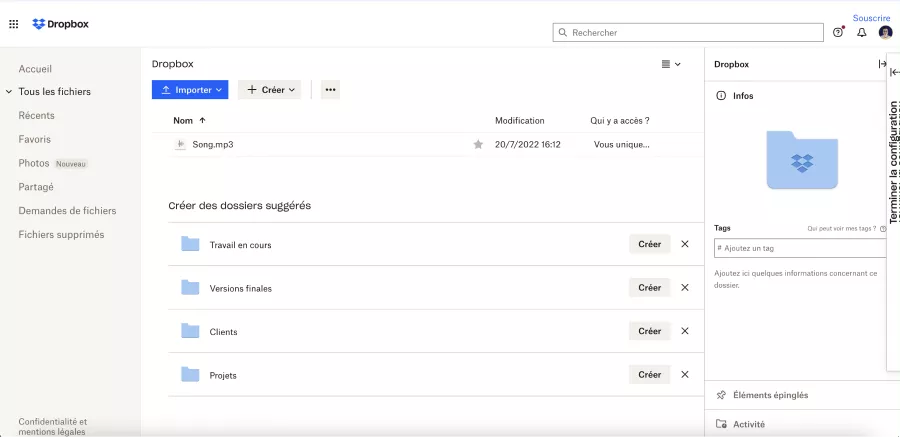Screen dimensions: 900x437
Task: Open the help question mark icon
Action: (838, 33)
